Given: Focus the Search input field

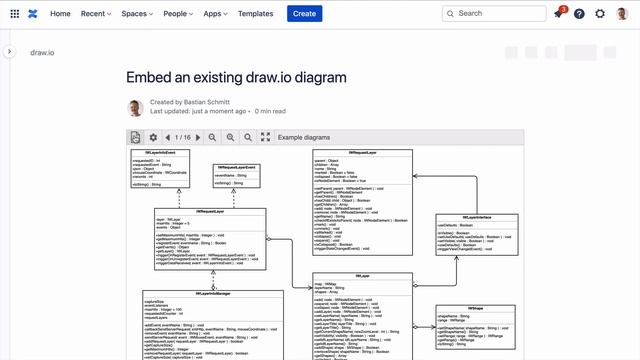Looking at the screenshot, I should coord(494,13).
